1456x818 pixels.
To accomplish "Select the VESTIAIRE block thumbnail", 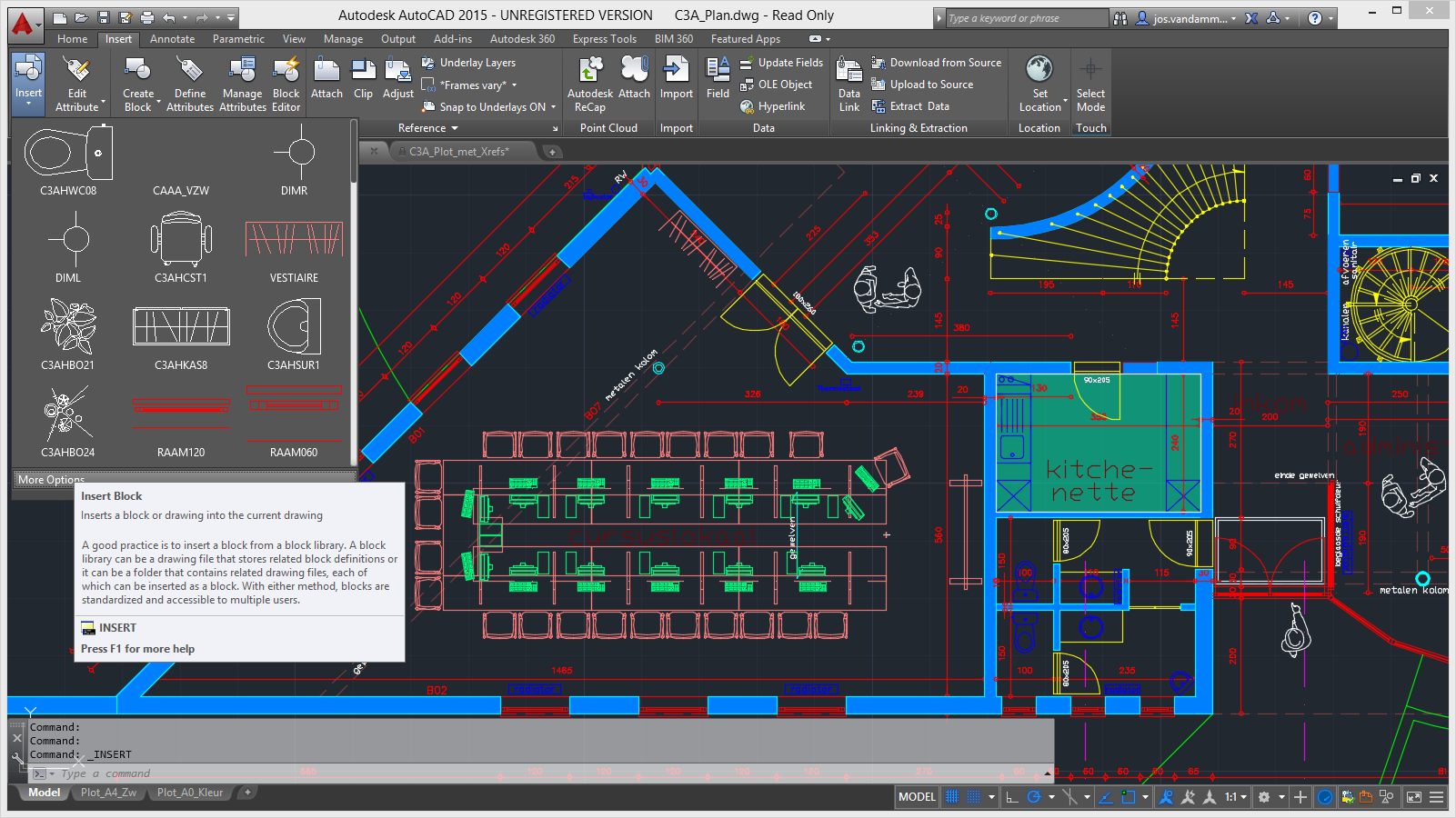I will (294, 248).
